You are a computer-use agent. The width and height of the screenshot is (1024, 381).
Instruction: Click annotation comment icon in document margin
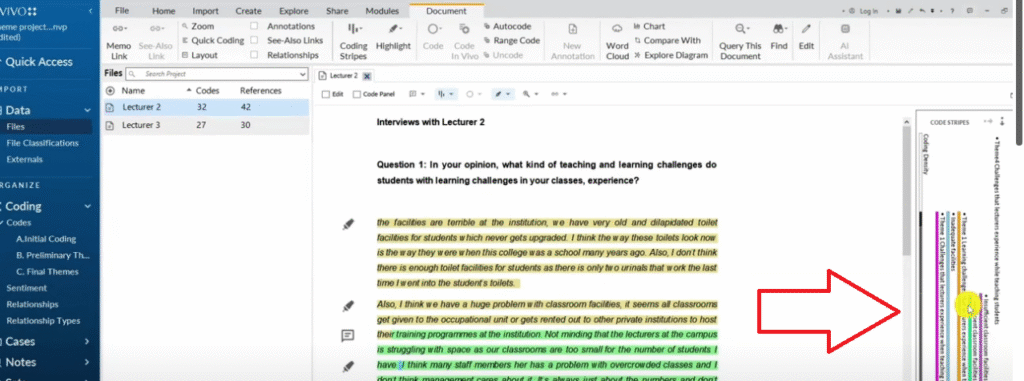(348, 335)
